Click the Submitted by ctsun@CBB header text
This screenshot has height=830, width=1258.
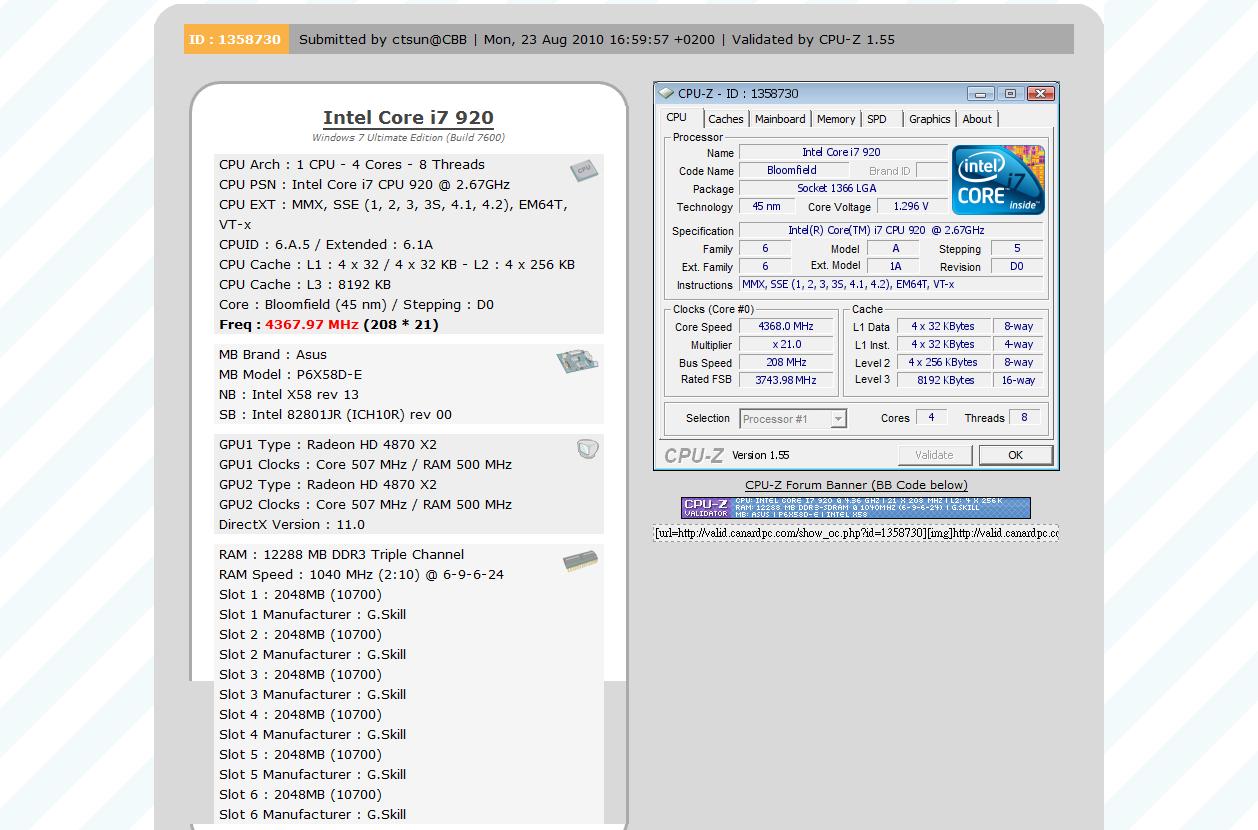click(x=383, y=40)
